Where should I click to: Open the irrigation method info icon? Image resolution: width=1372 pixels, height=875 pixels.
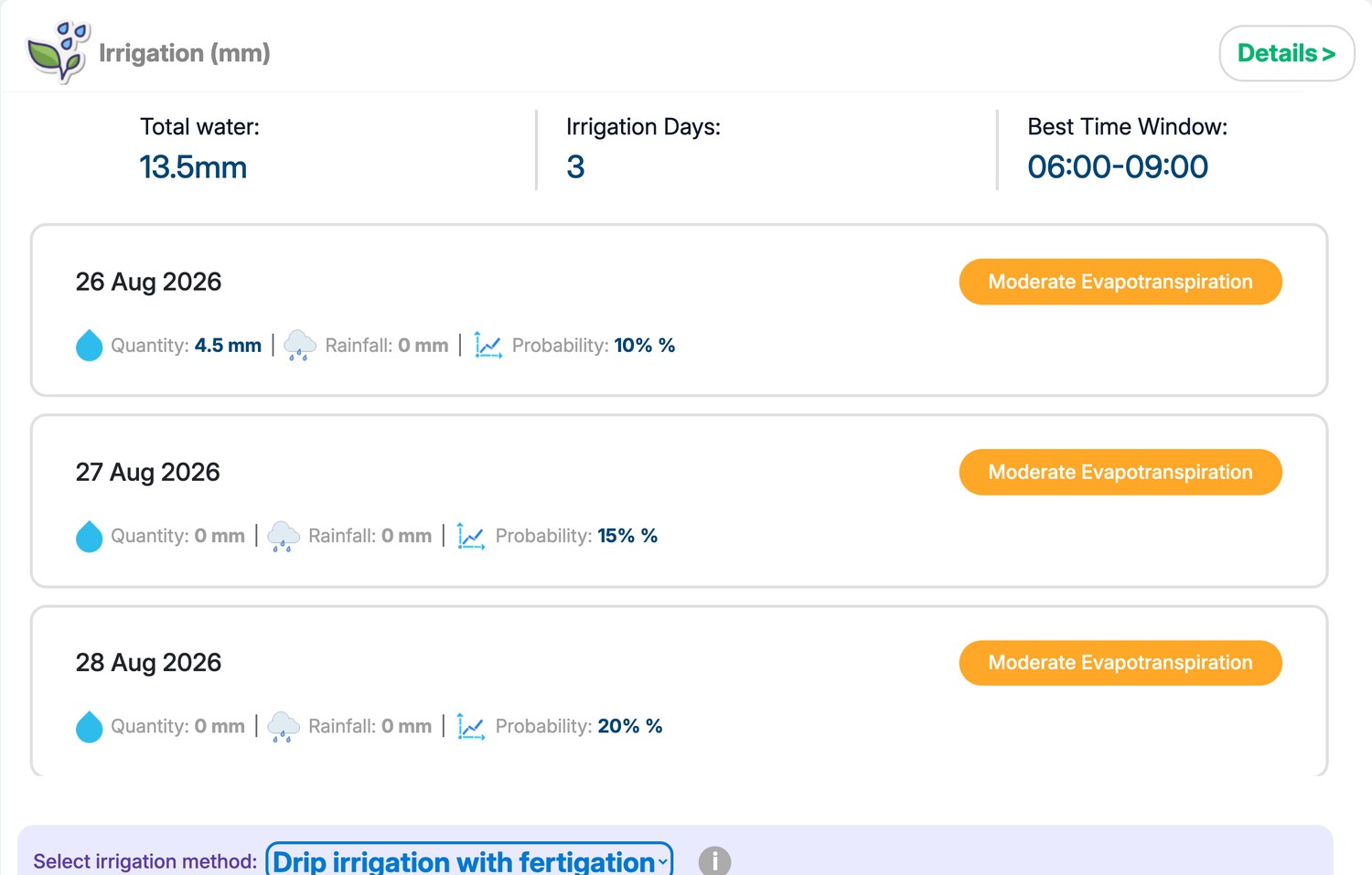coord(714,861)
